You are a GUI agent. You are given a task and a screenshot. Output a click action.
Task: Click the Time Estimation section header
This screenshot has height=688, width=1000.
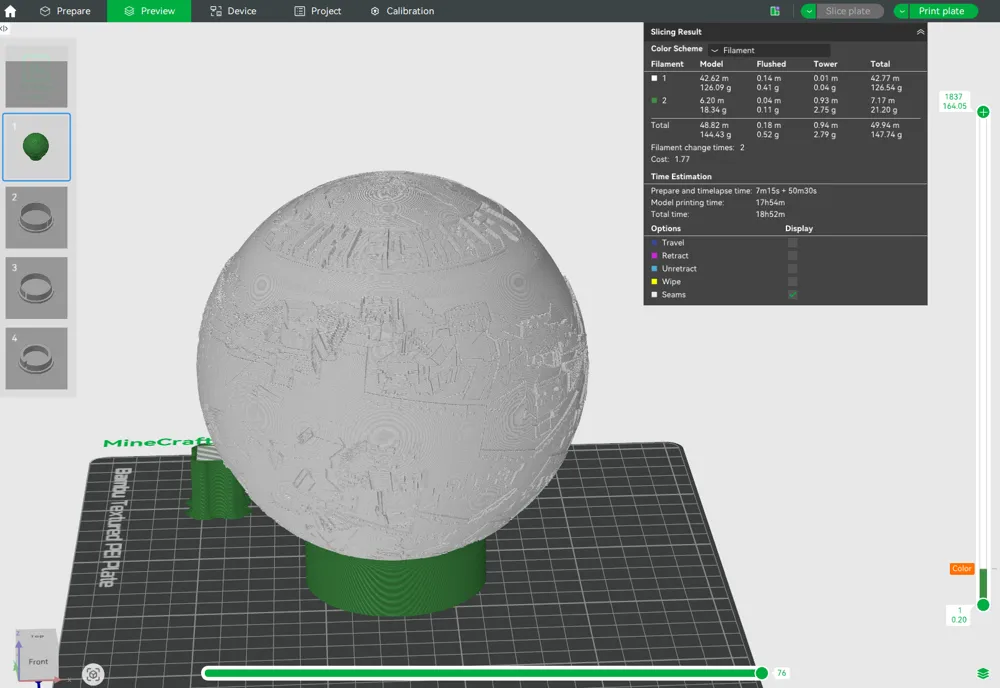click(x=681, y=177)
